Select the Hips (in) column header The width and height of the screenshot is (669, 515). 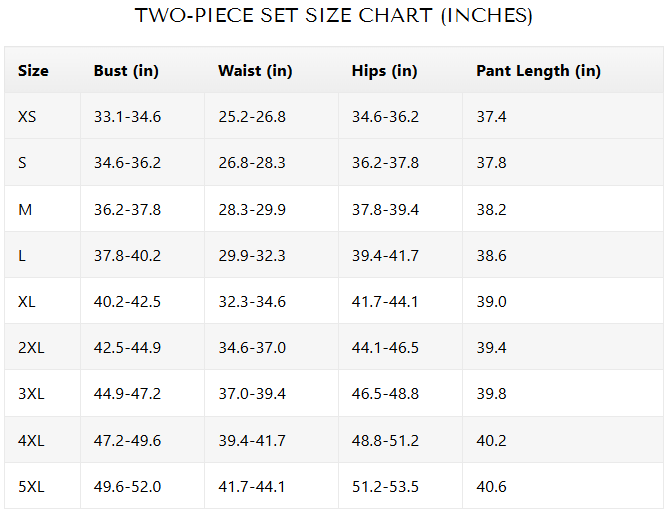coord(384,71)
